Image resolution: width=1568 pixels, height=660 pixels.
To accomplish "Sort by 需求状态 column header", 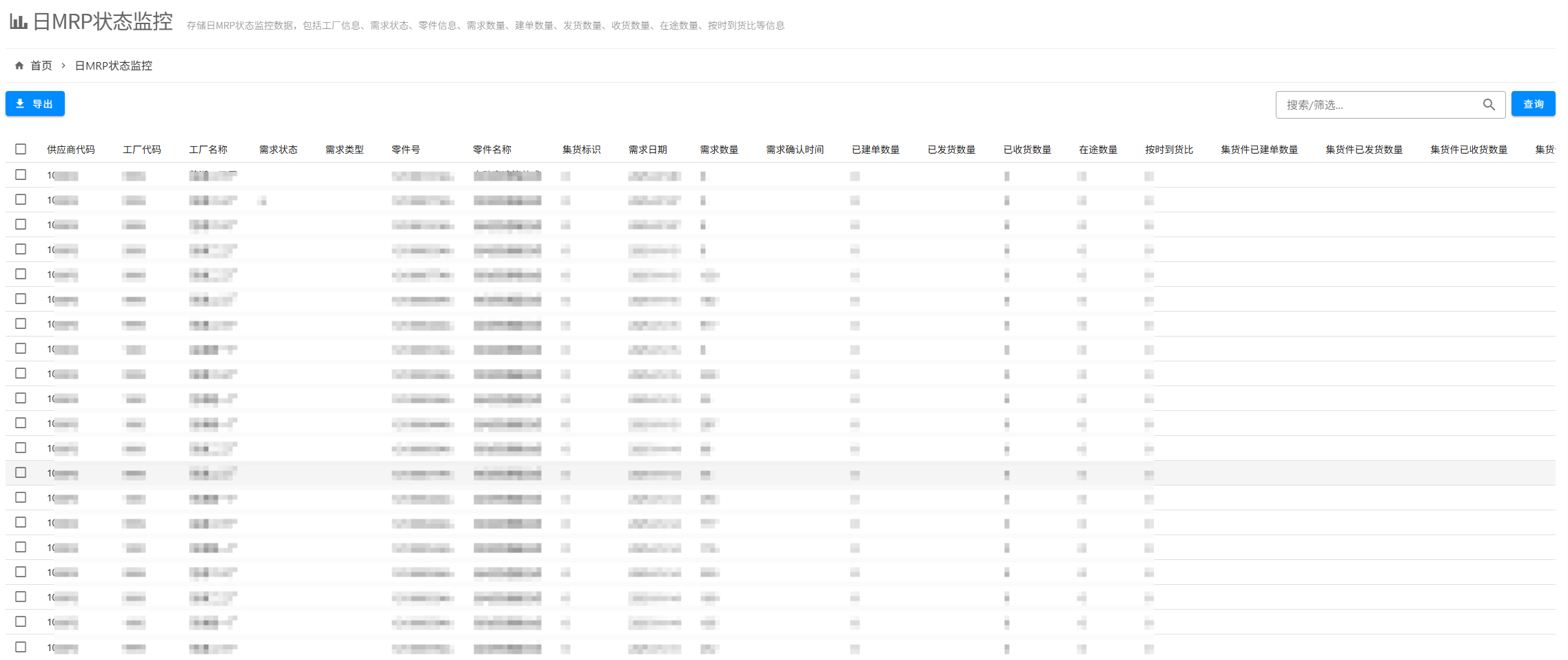I will (x=278, y=150).
